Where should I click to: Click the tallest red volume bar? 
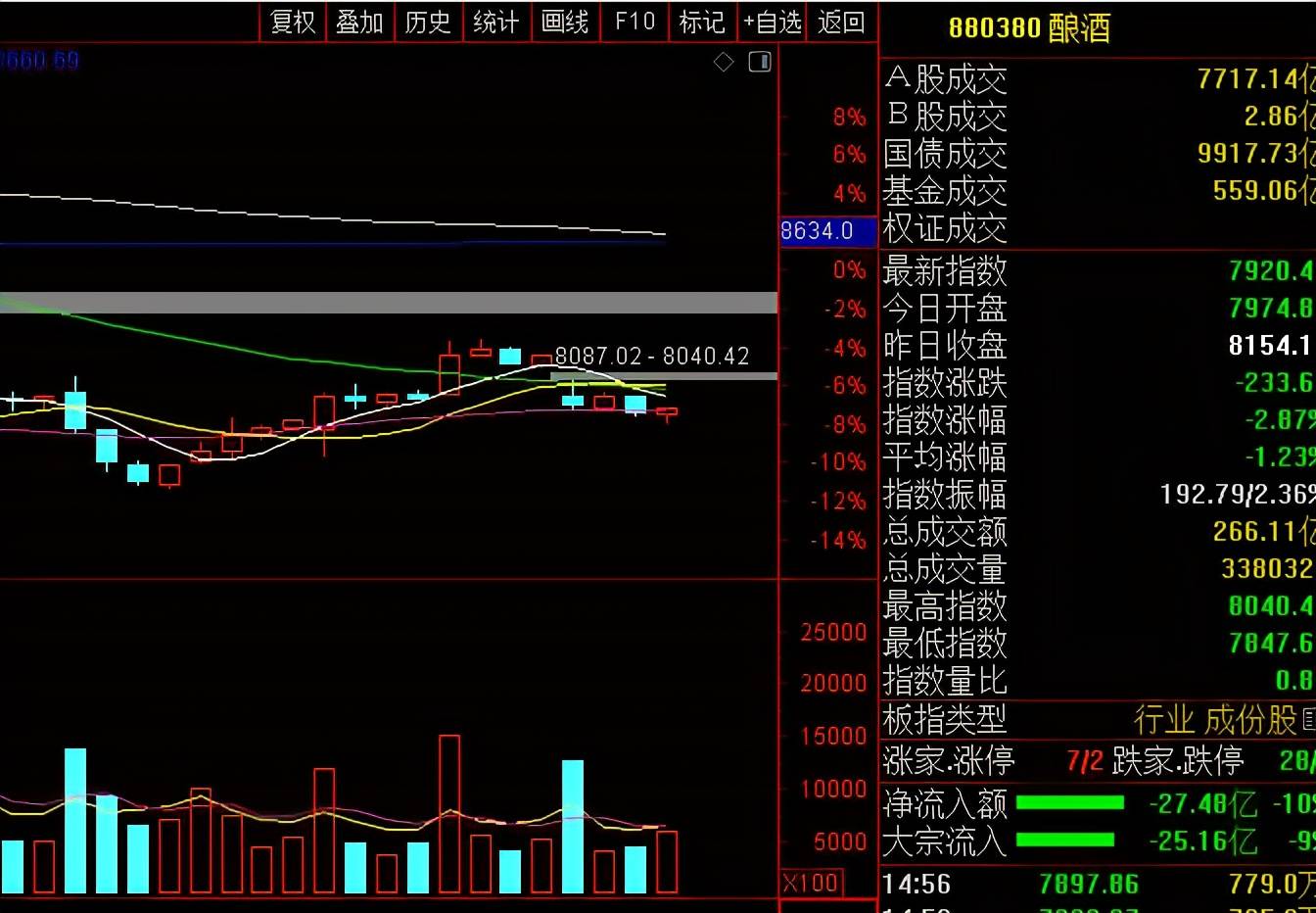point(449,813)
